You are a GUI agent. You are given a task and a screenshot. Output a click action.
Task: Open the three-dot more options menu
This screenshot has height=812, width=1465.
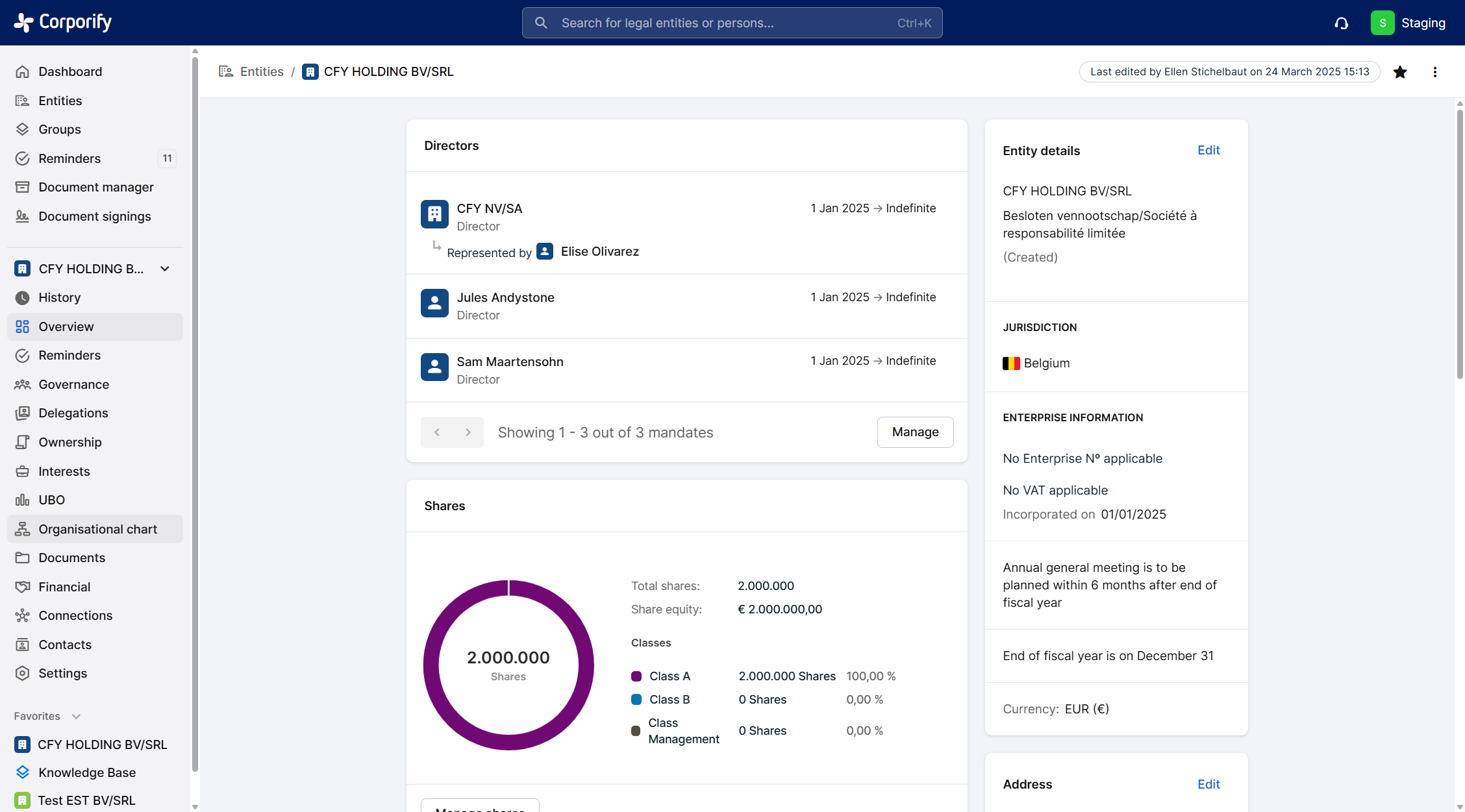point(1435,72)
